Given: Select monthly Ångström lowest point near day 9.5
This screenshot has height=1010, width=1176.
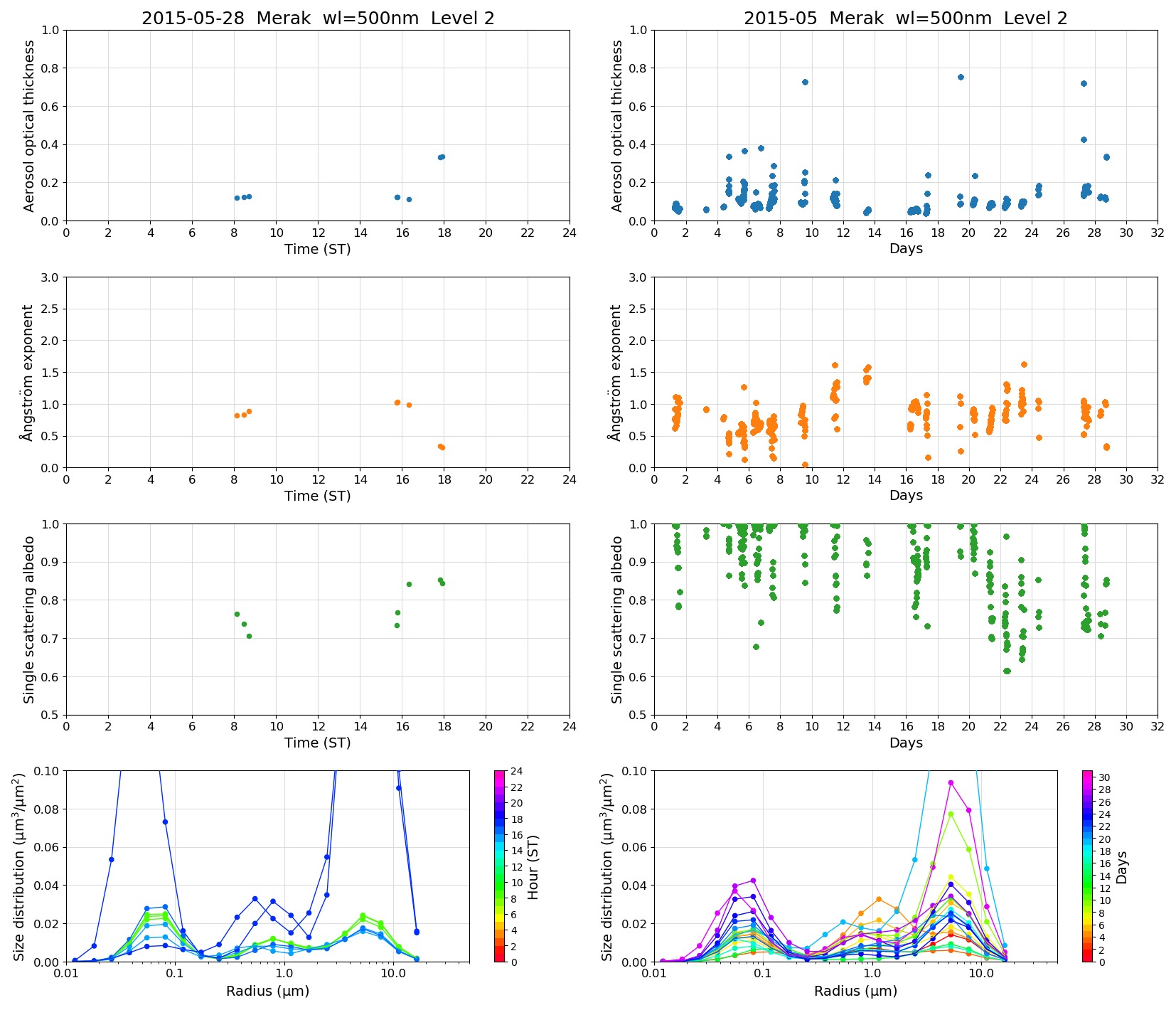Looking at the screenshot, I should [805, 465].
